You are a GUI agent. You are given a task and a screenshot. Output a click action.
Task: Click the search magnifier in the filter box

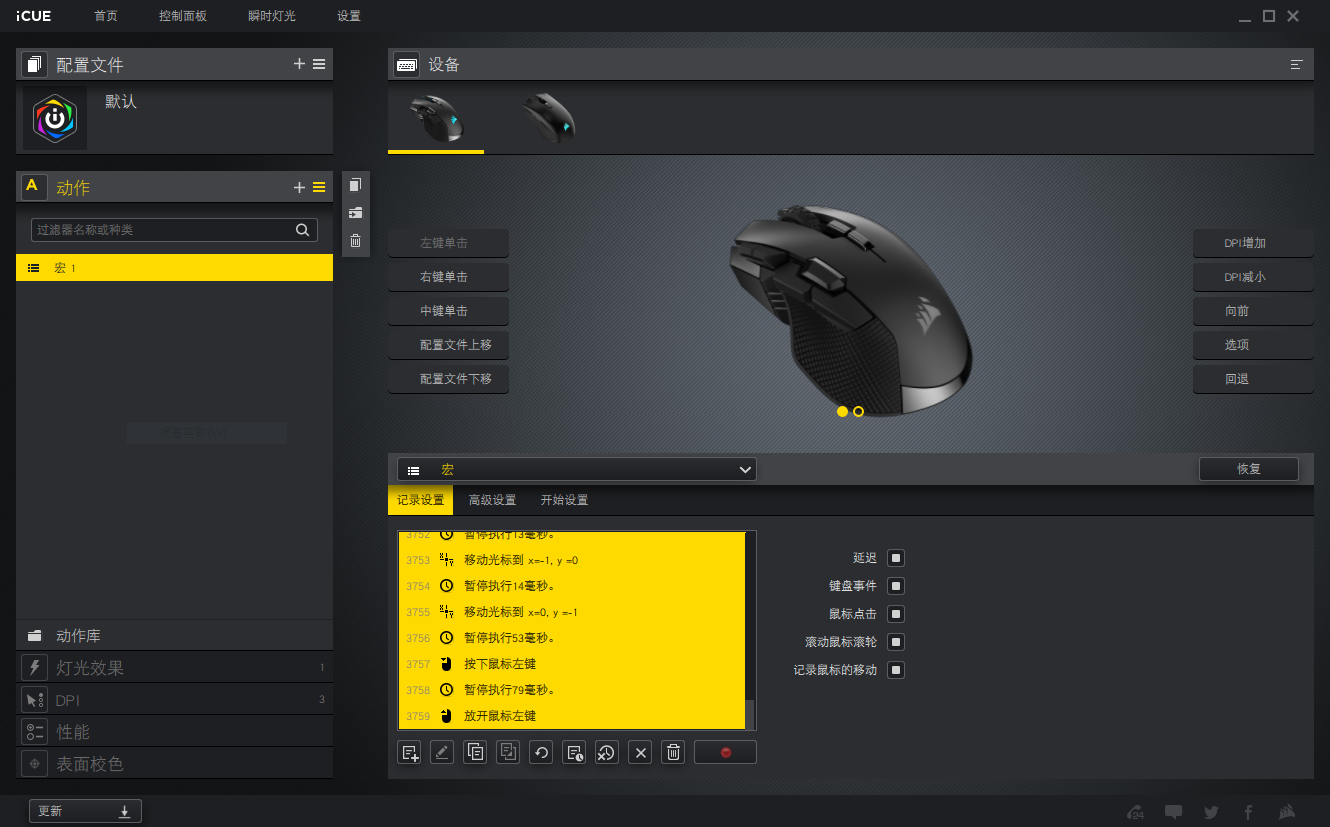tap(303, 230)
